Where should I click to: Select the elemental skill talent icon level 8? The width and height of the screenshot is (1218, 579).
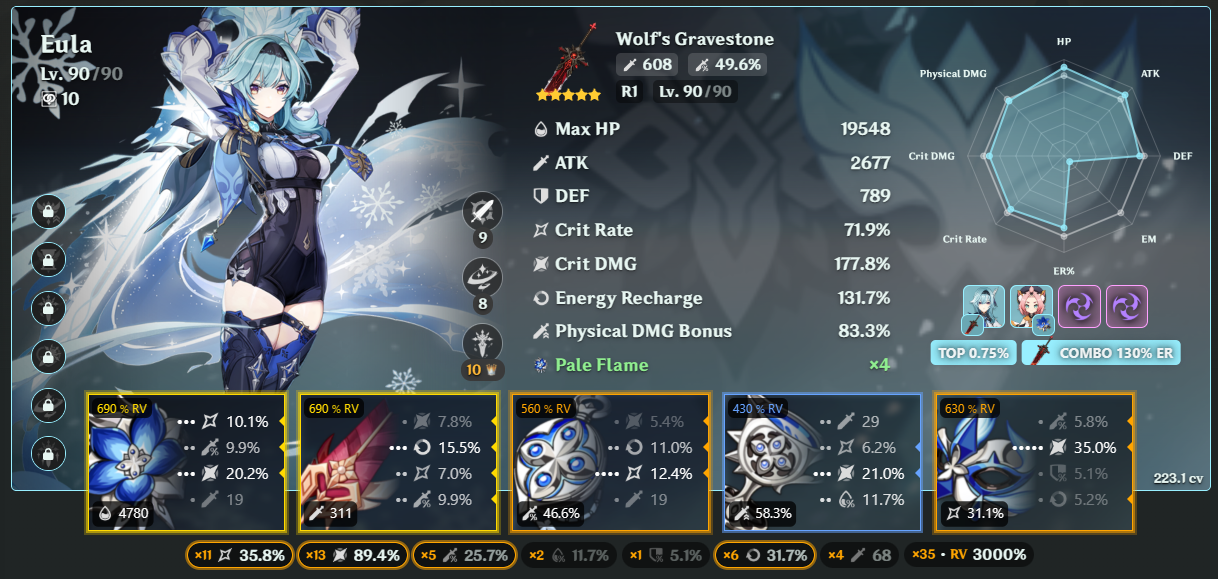tap(483, 277)
